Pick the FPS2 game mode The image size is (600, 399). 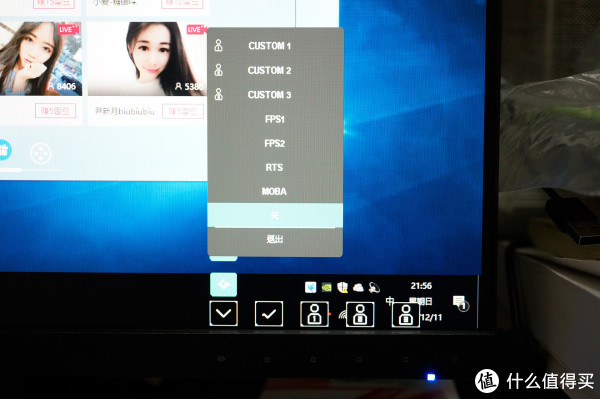pyautogui.click(x=275, y=143)
